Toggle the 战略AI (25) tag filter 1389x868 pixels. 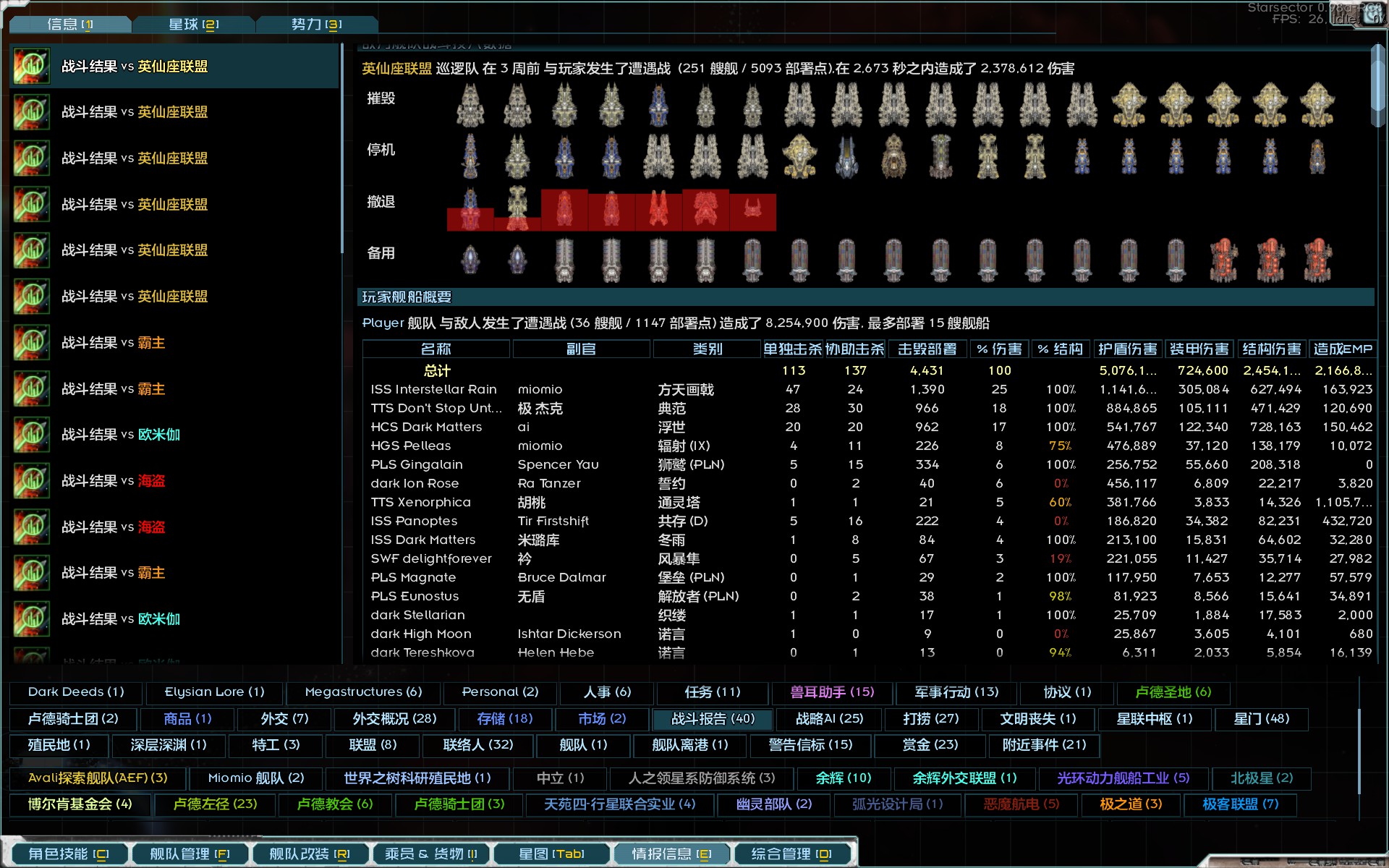829,719
